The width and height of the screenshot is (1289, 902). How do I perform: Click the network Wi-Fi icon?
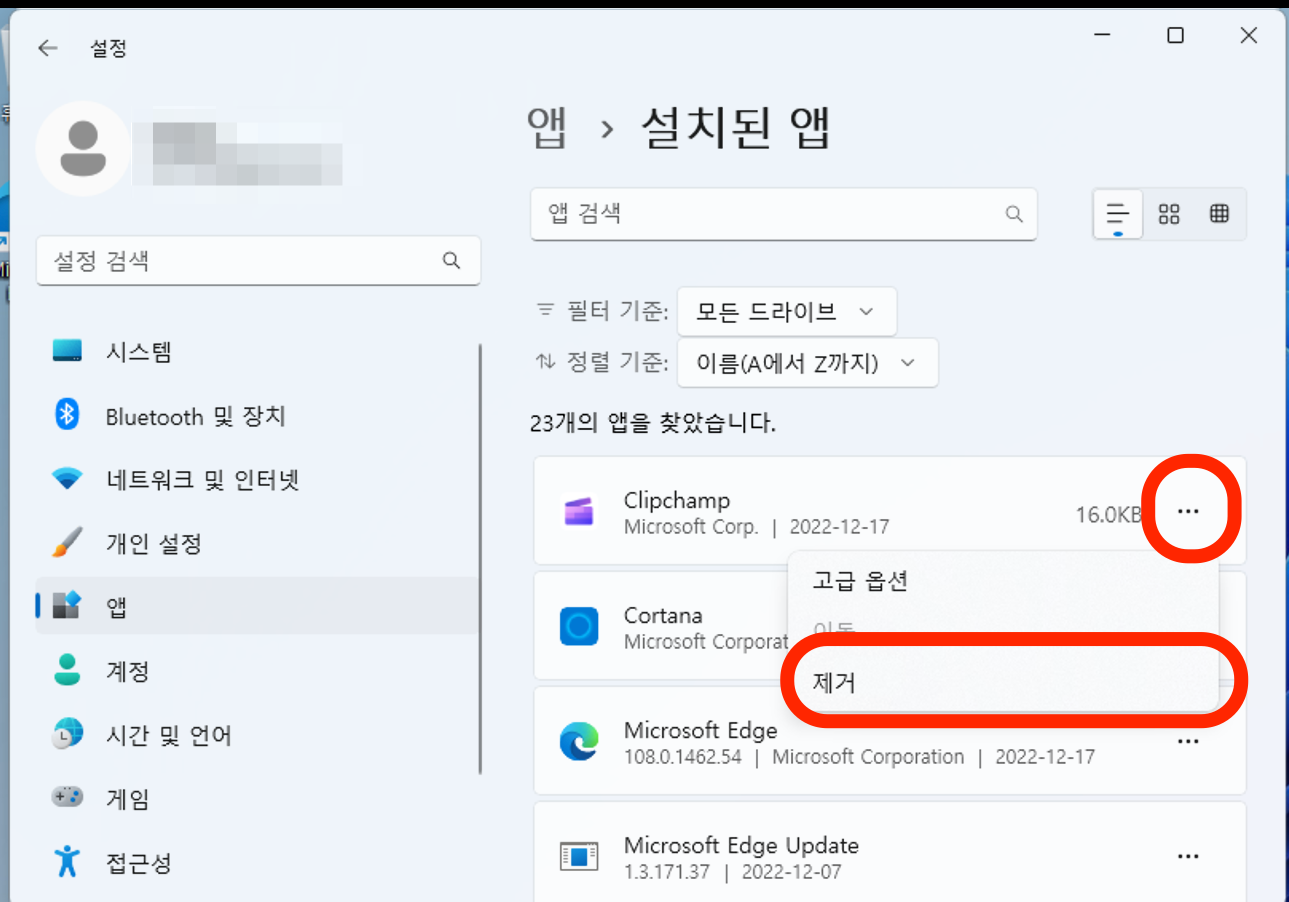click(x=67, y=479)
